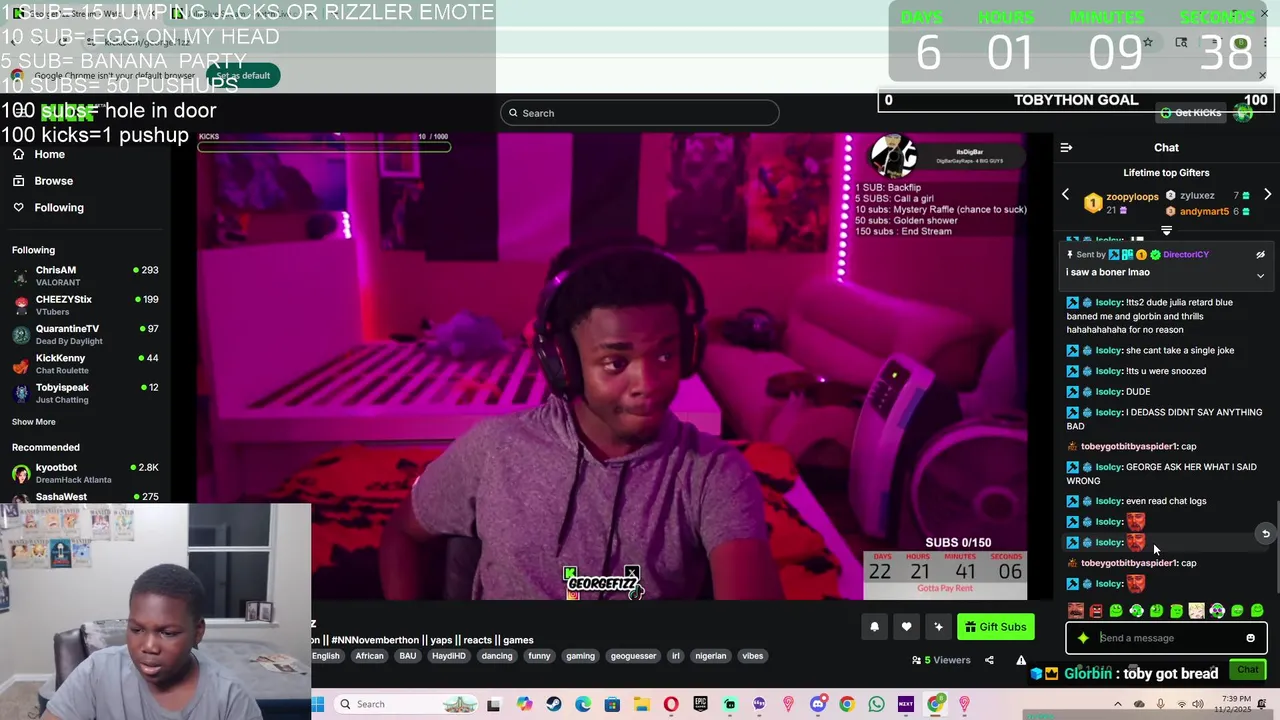The height and width of the screenshot is (720, 1280).
Task: Select the African tag
Action: point(369,656)
